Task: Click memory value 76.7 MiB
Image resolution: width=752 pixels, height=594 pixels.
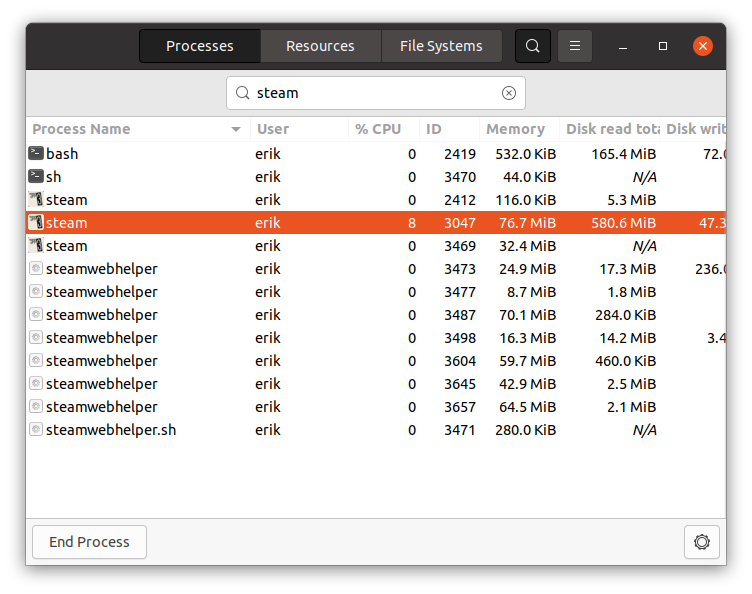Action: click(x=528, y=223)
